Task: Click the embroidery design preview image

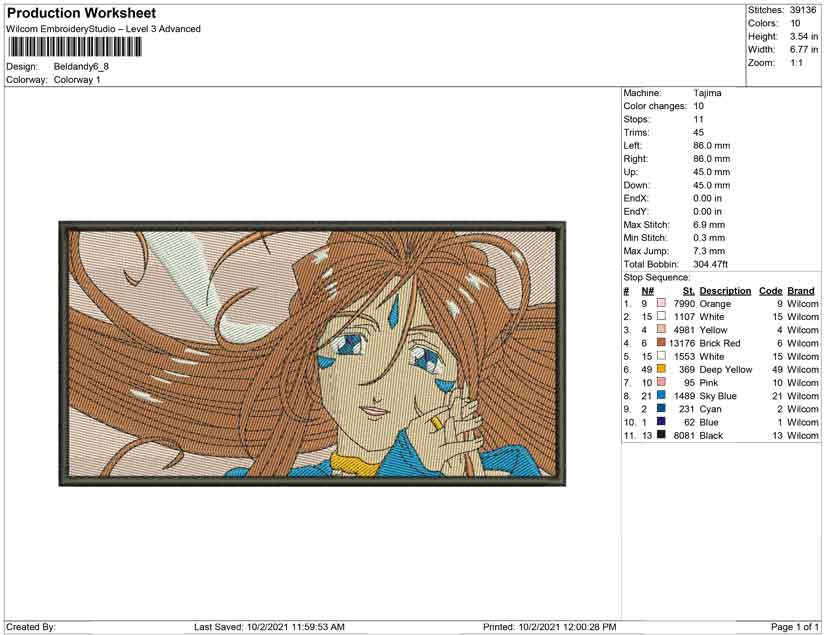Action: click(312, 353)
